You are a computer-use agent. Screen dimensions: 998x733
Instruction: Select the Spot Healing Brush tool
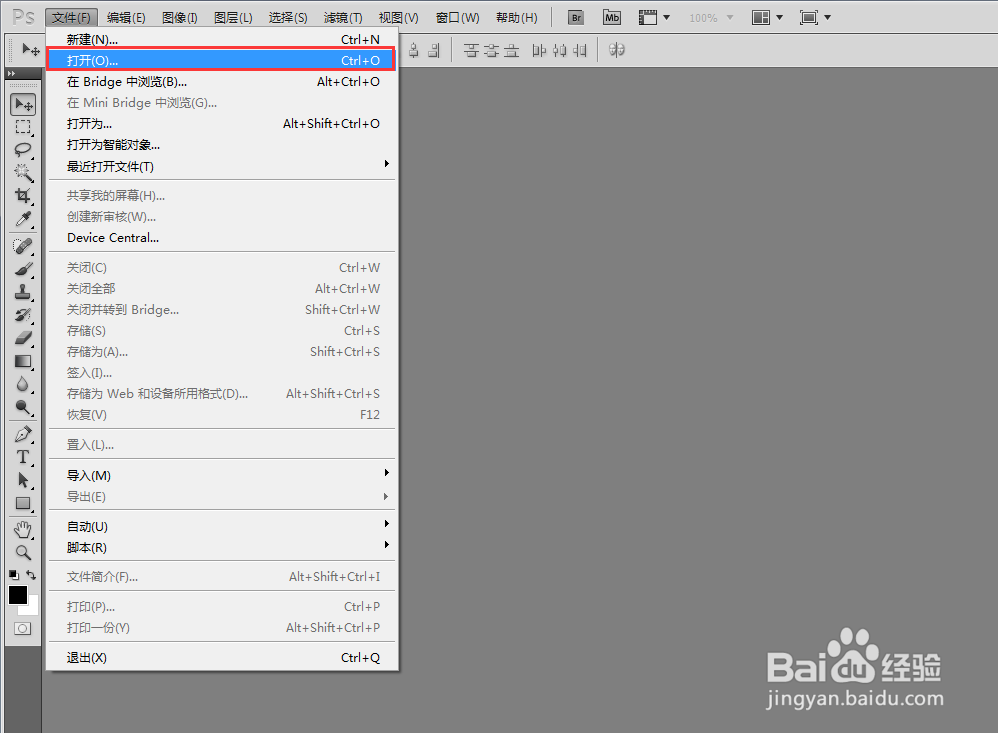(x=24, y=246)
